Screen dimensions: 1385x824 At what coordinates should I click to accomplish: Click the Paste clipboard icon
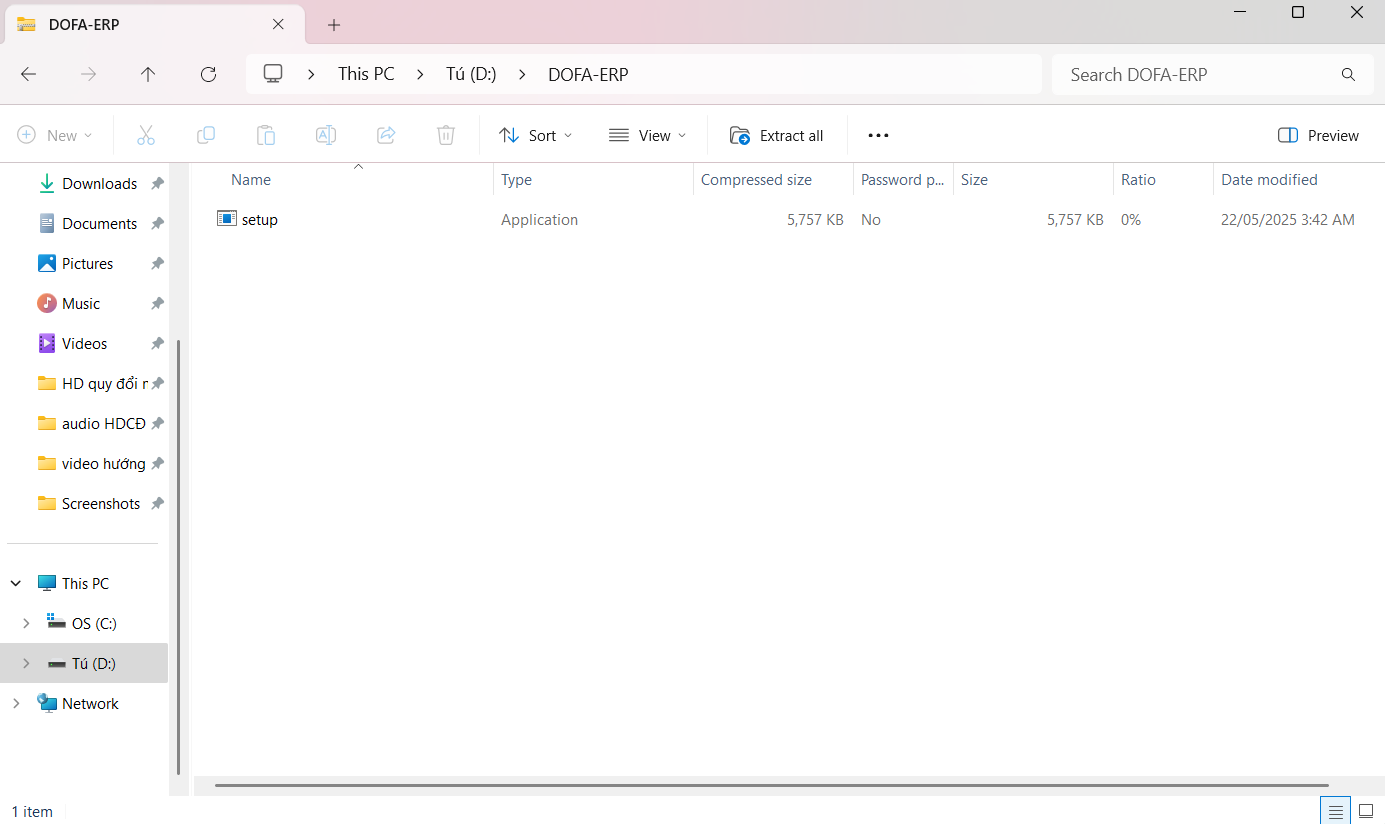tap(266, 135)
